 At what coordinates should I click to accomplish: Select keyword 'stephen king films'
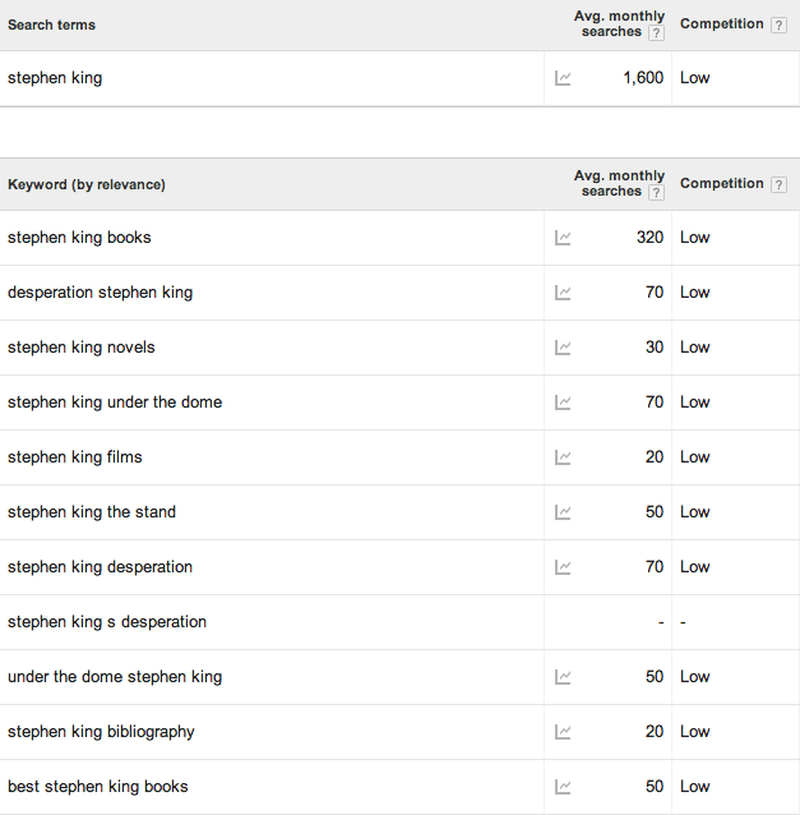point(74,457)
